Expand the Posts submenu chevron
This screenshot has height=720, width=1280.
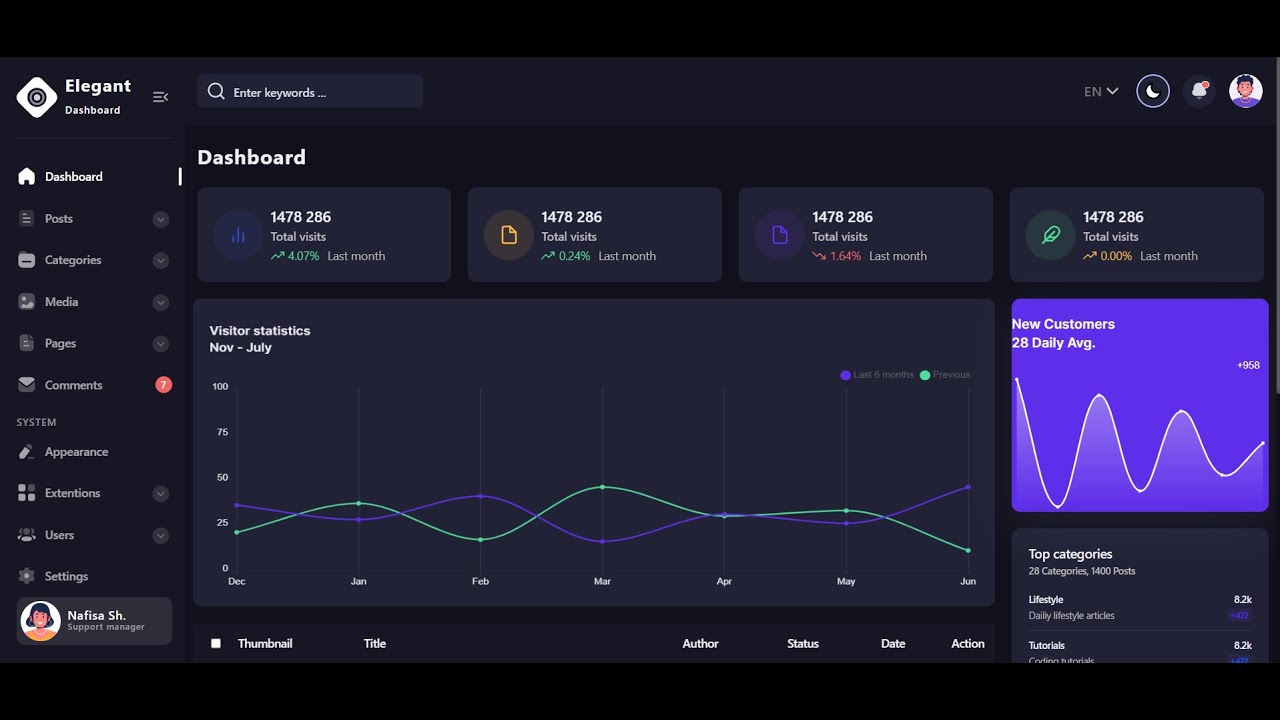click(x=161, y=219)
